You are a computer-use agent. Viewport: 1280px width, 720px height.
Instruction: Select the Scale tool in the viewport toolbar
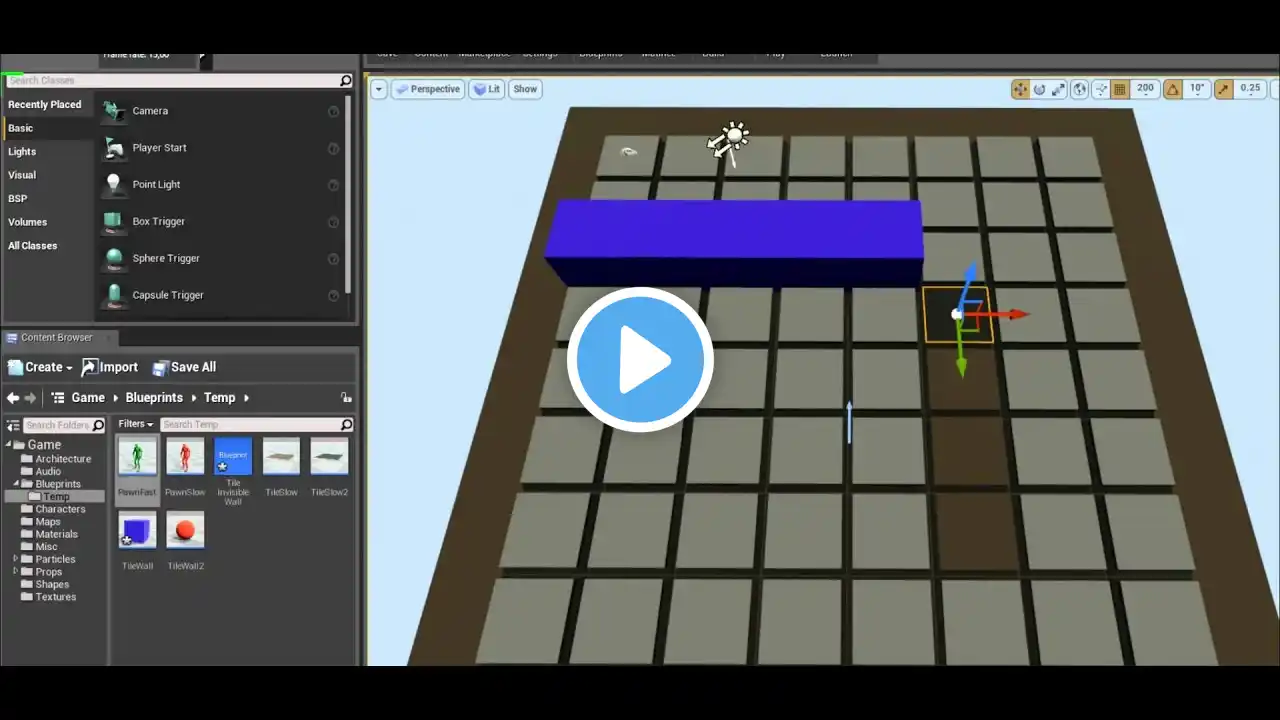tap(1058, 89)
